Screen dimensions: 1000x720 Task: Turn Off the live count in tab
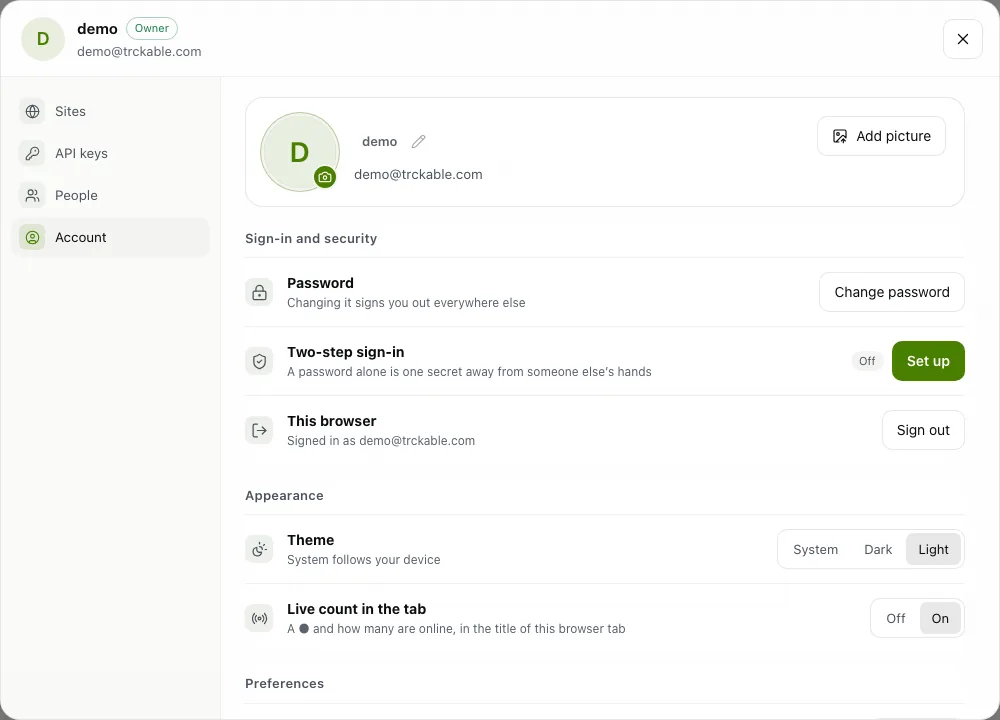[896, 619]
